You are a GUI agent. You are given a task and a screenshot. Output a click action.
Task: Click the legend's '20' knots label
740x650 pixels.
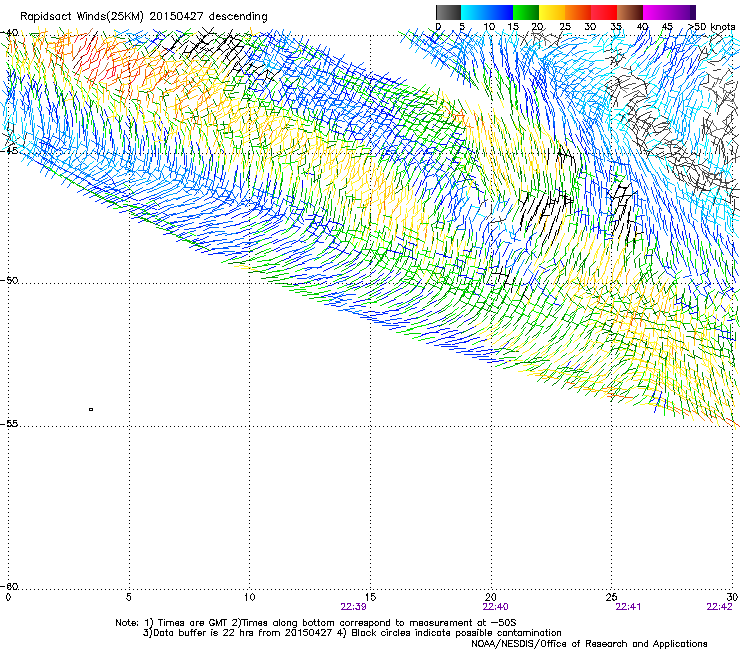pos(538,26)
